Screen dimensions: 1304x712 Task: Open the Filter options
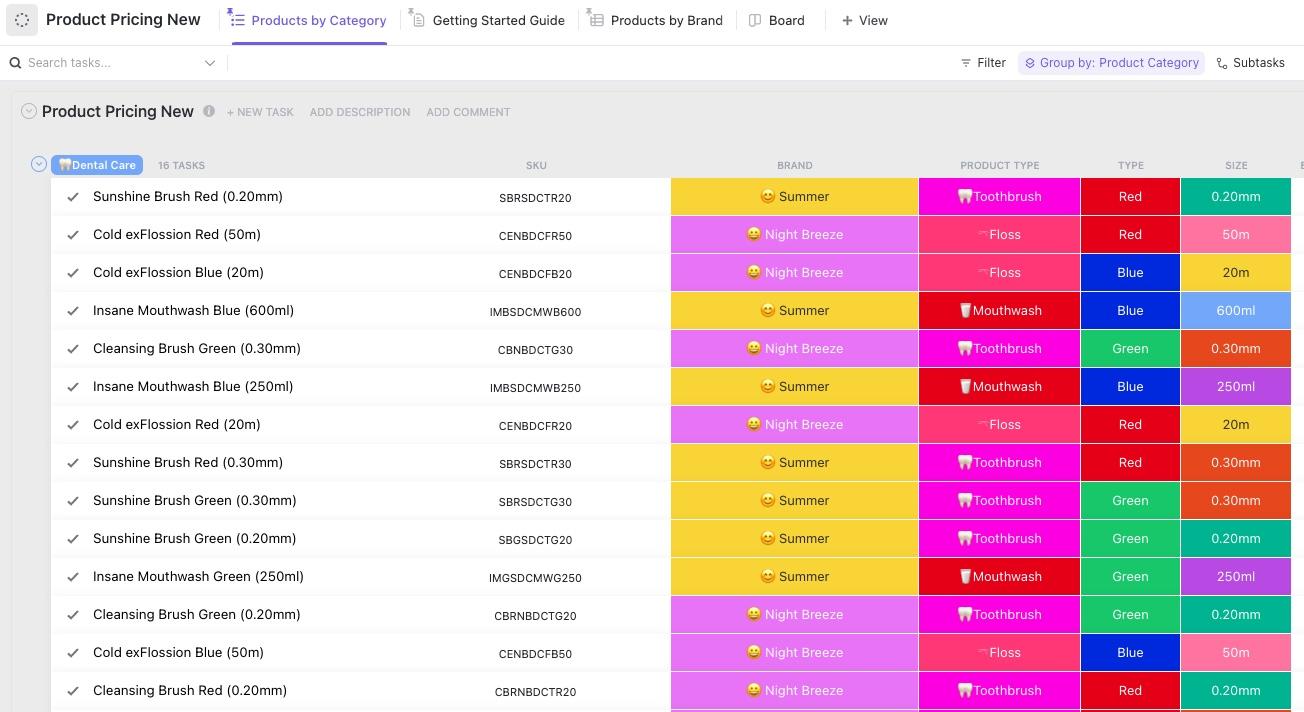click(981, 62)
